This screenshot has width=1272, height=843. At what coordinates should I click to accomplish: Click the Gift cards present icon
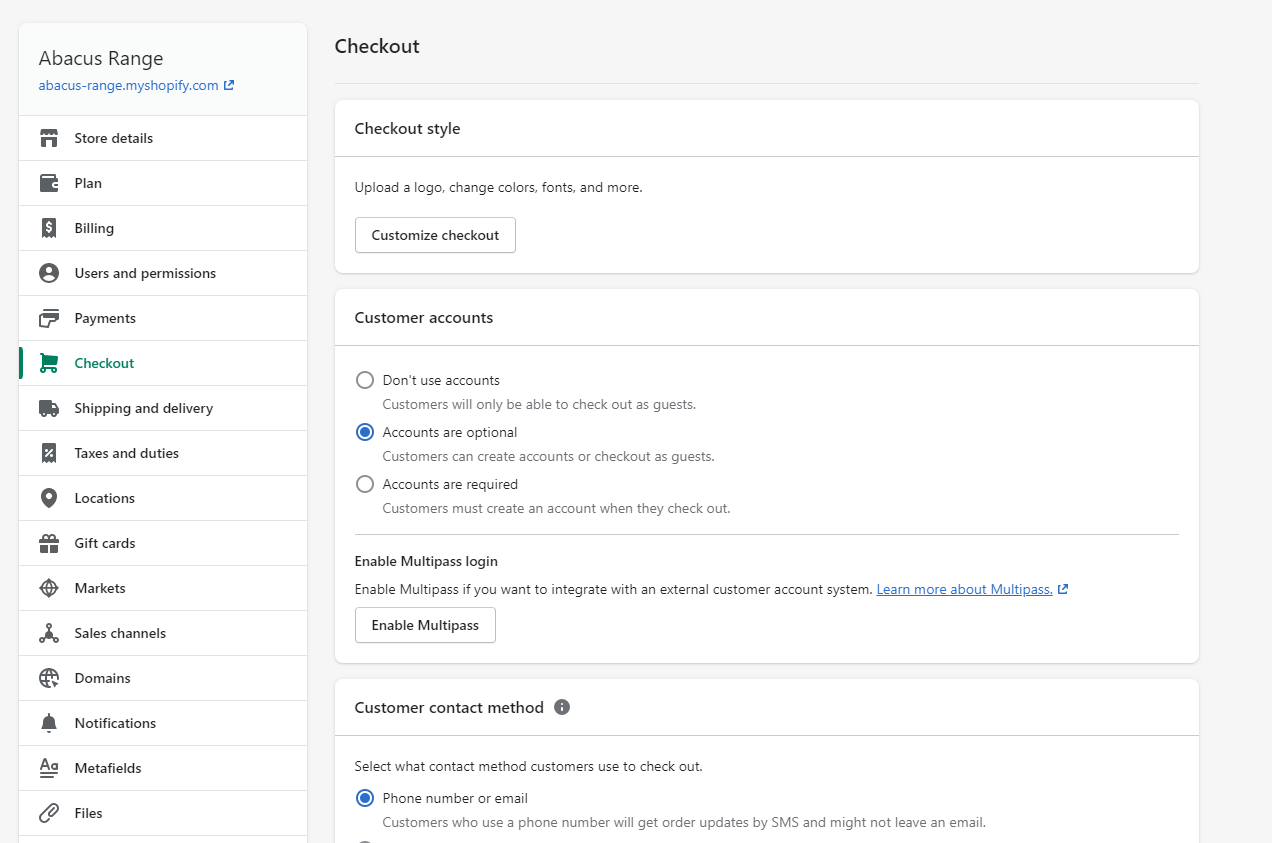pos(49,543)
